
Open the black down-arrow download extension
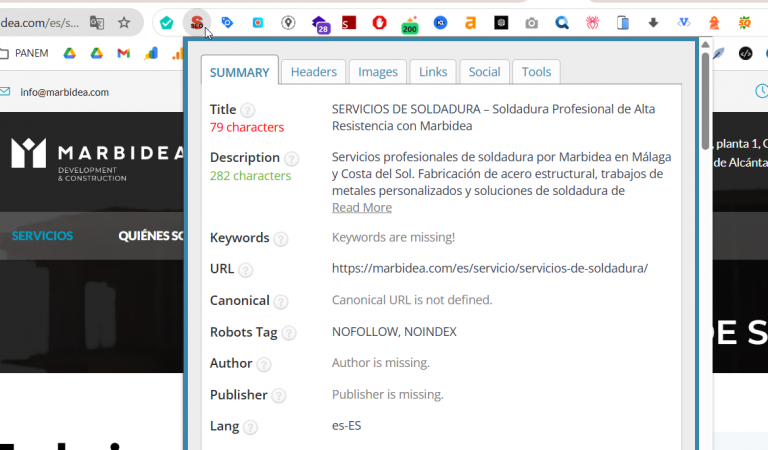(x=653, y=23)
